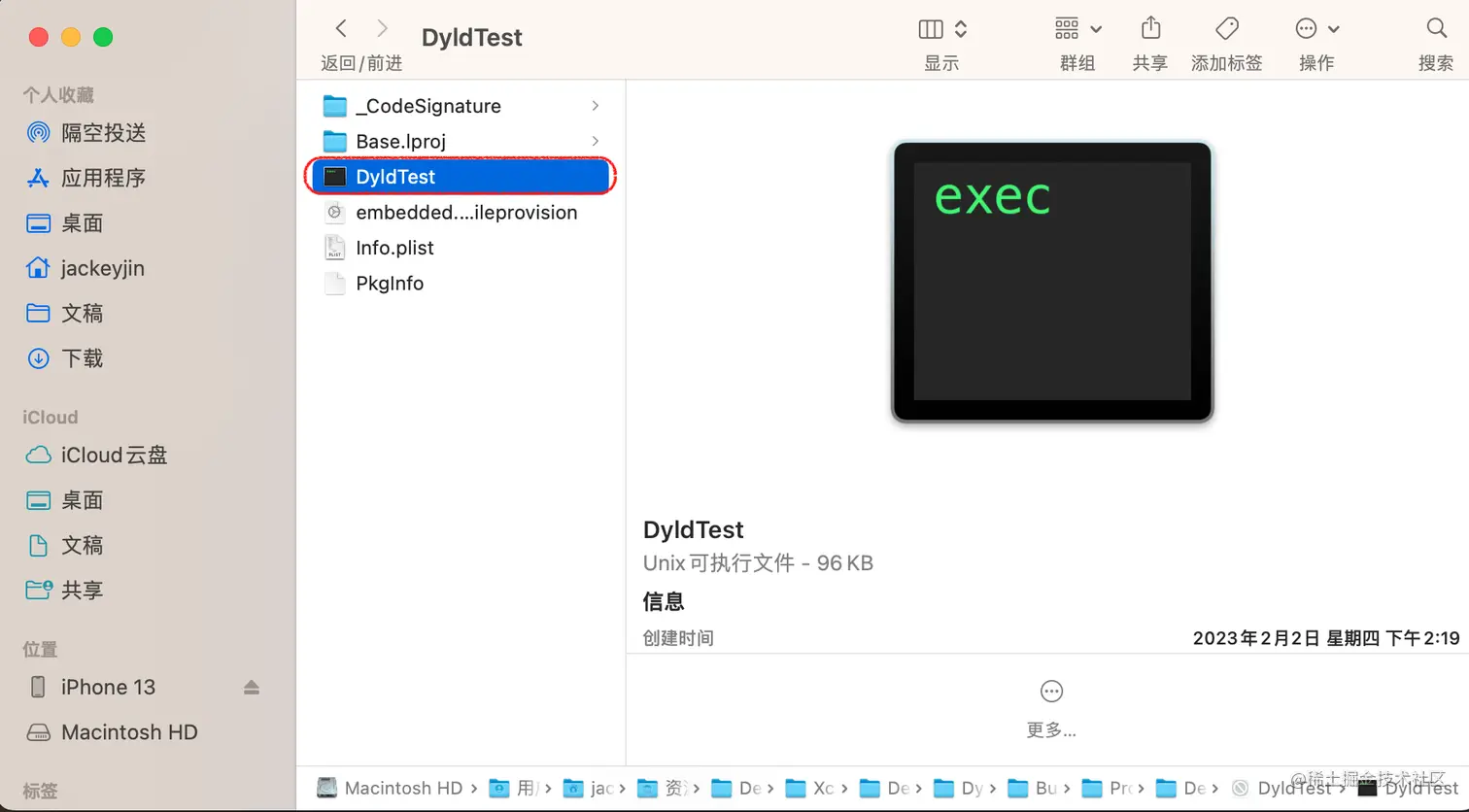Click the 共享 share toolbar icon

tap(1150, 28)
